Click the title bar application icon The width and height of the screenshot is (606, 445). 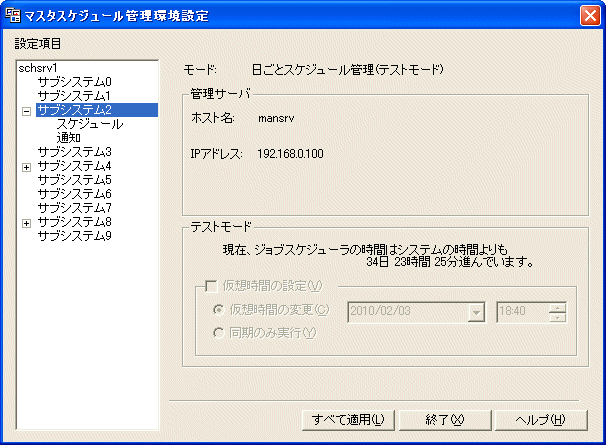pyautogui.click(x=13, y=15)
